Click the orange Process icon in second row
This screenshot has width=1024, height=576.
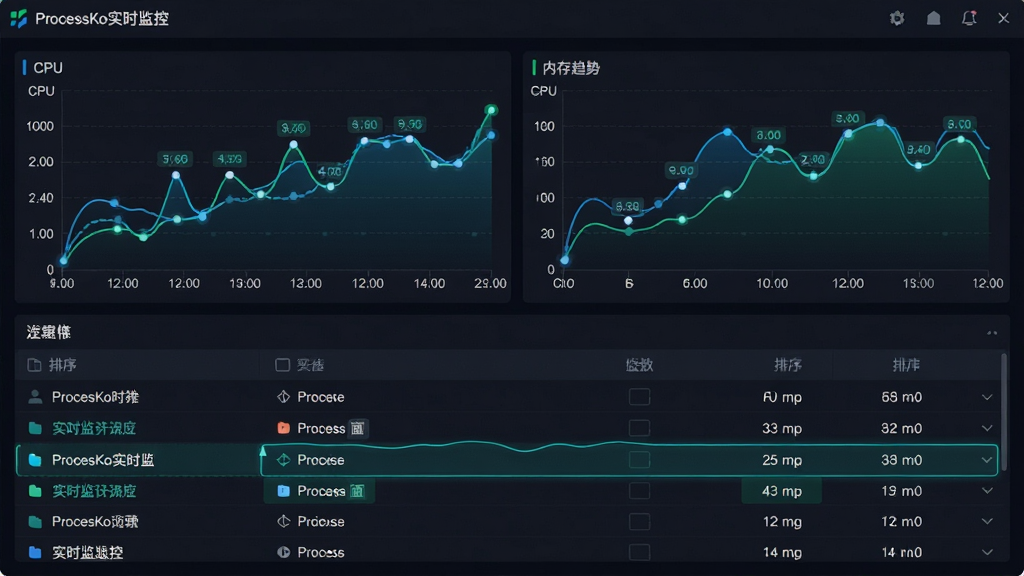coord(283,428)
